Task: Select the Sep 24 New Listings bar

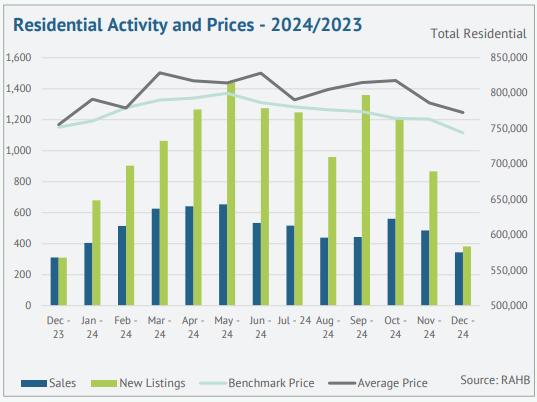Action: [x=366, y=200]
